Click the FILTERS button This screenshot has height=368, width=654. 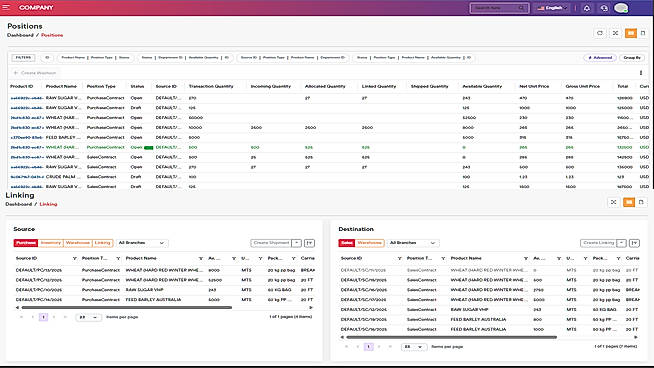click(x=23, y=58)
